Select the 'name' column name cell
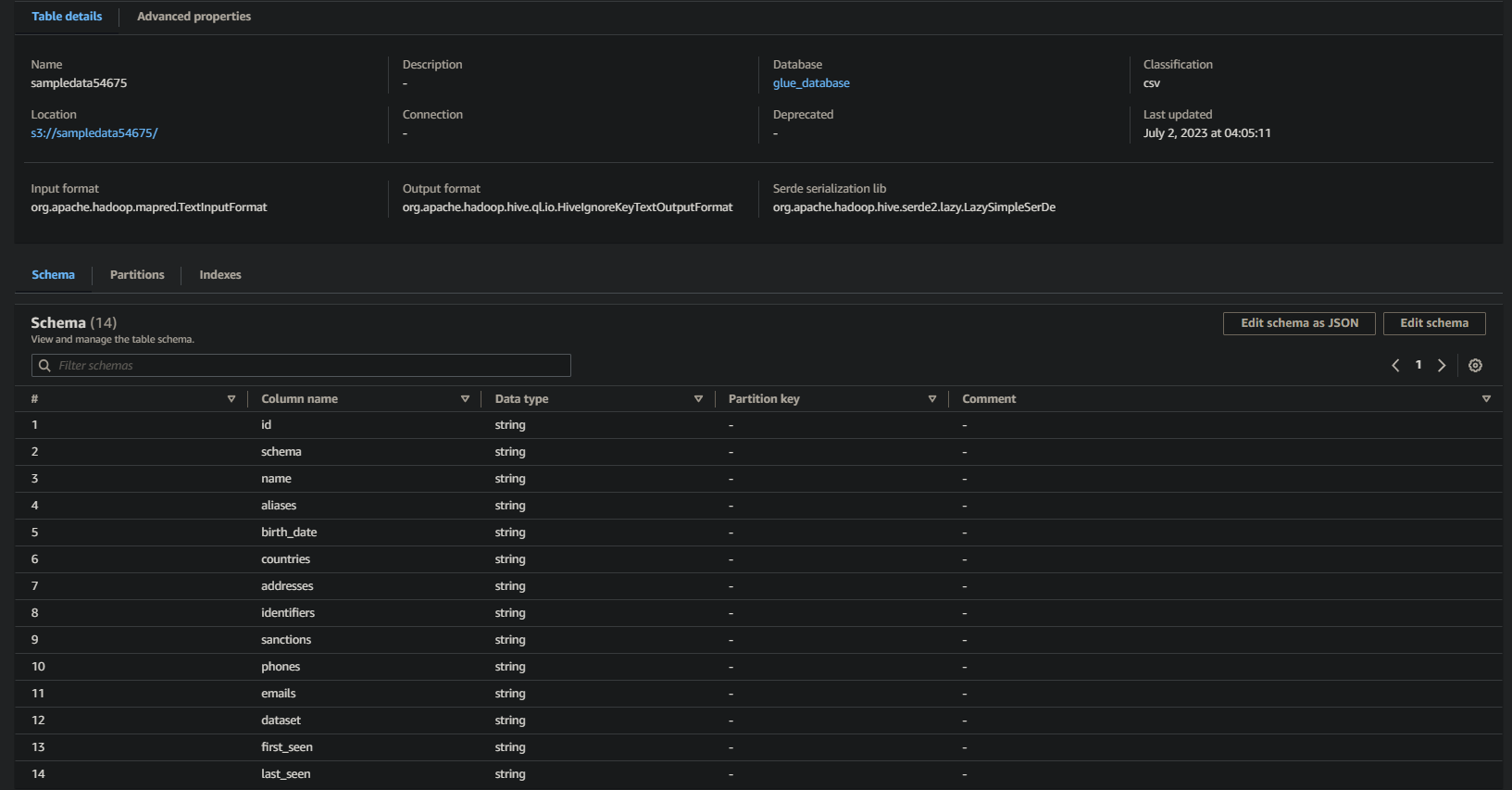 point(276,479)
